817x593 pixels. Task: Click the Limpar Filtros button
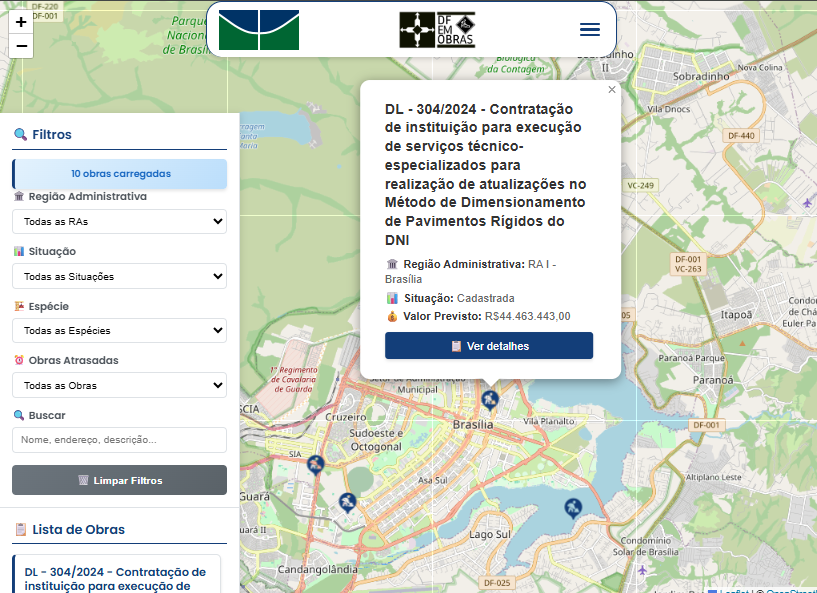click(x=119, y=480)
